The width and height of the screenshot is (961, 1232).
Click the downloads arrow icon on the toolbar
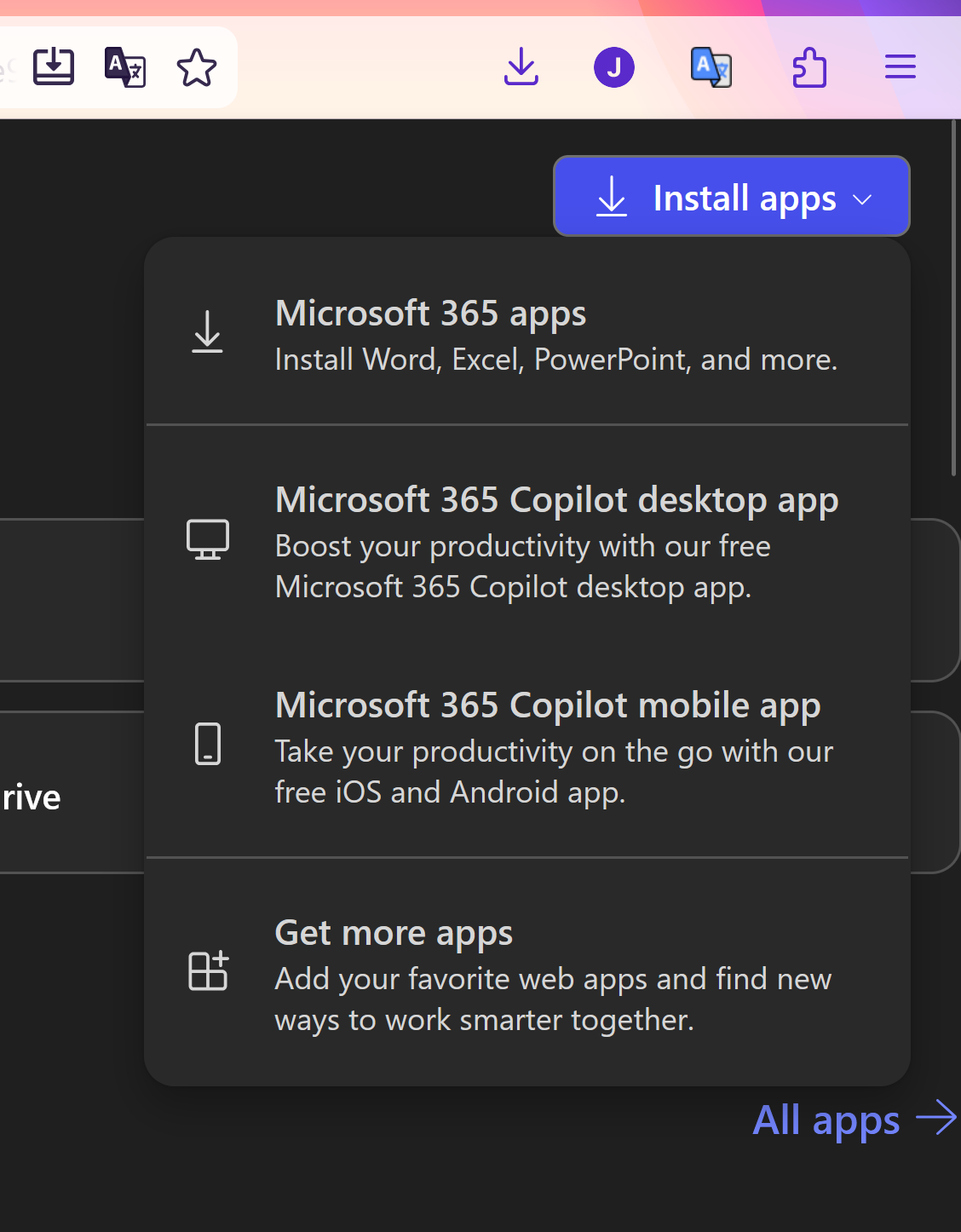click(x=521, y=66)
